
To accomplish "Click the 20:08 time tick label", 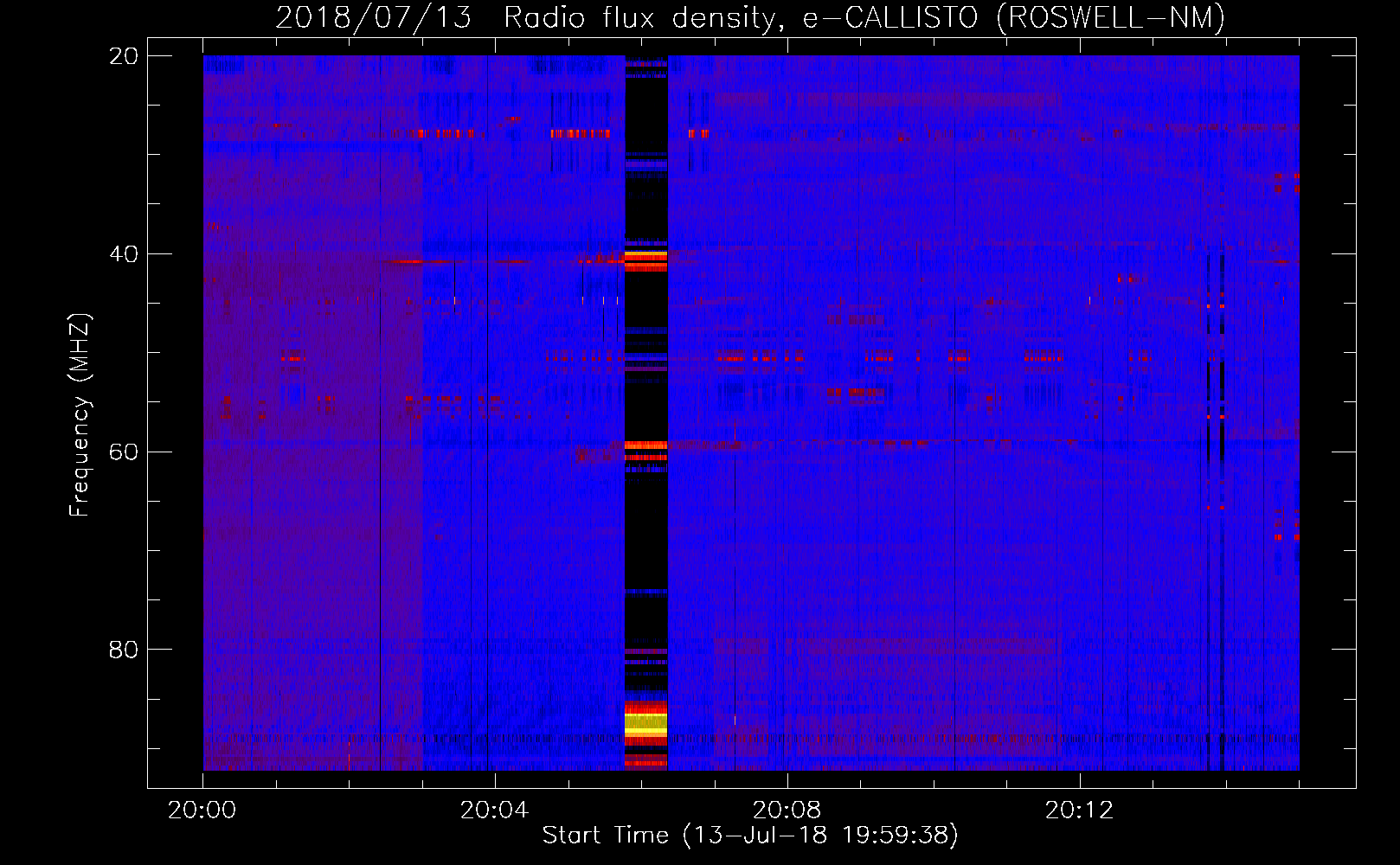I will click(787, 811).
